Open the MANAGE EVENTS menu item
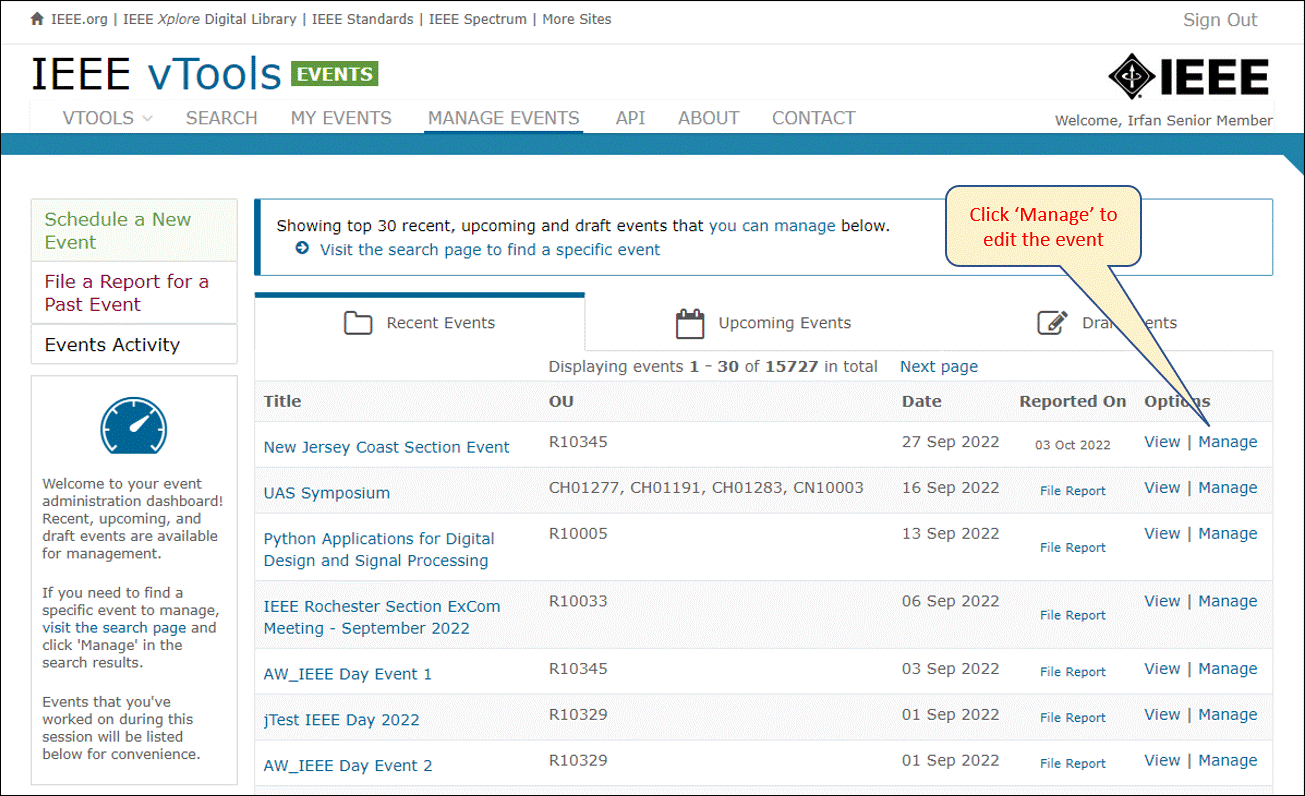This screenshot has width=1305, height=796. pyautogui.click(x=503, y=118)
